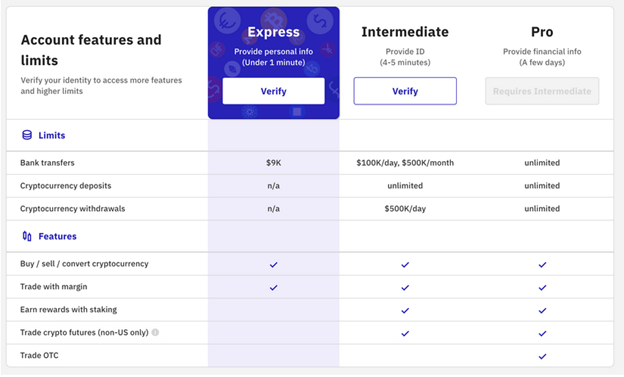Image resolution: width=624 pixels, height=377 pixels.
Task: Click the Features section label
Action: pyautogui.click(x=57, y=236)
